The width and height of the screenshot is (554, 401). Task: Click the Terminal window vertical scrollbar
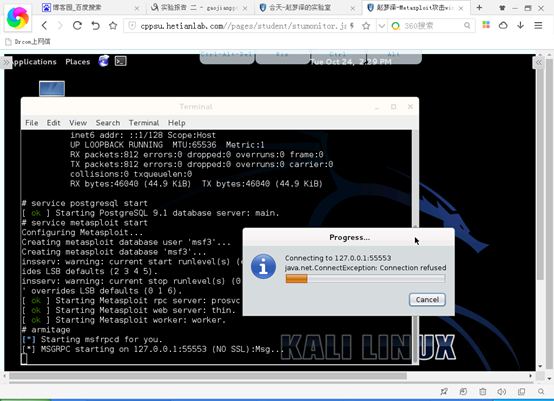(415, 178)
